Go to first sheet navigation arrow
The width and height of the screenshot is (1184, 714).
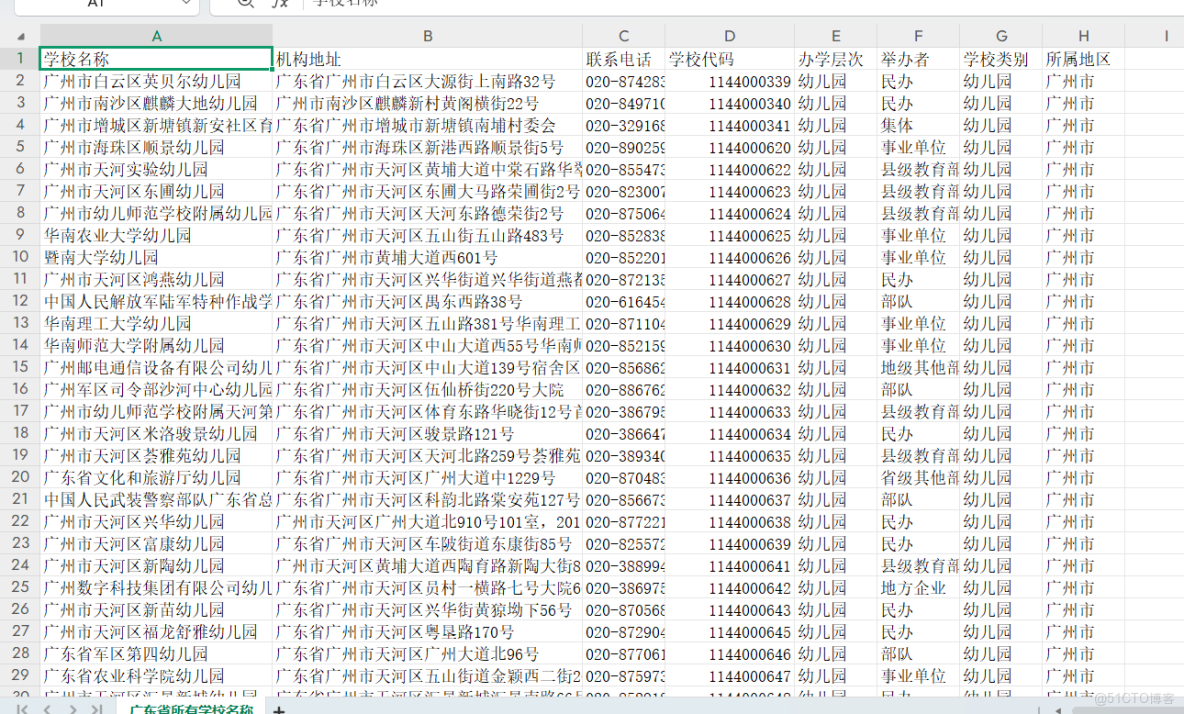[x=22, y=708]
